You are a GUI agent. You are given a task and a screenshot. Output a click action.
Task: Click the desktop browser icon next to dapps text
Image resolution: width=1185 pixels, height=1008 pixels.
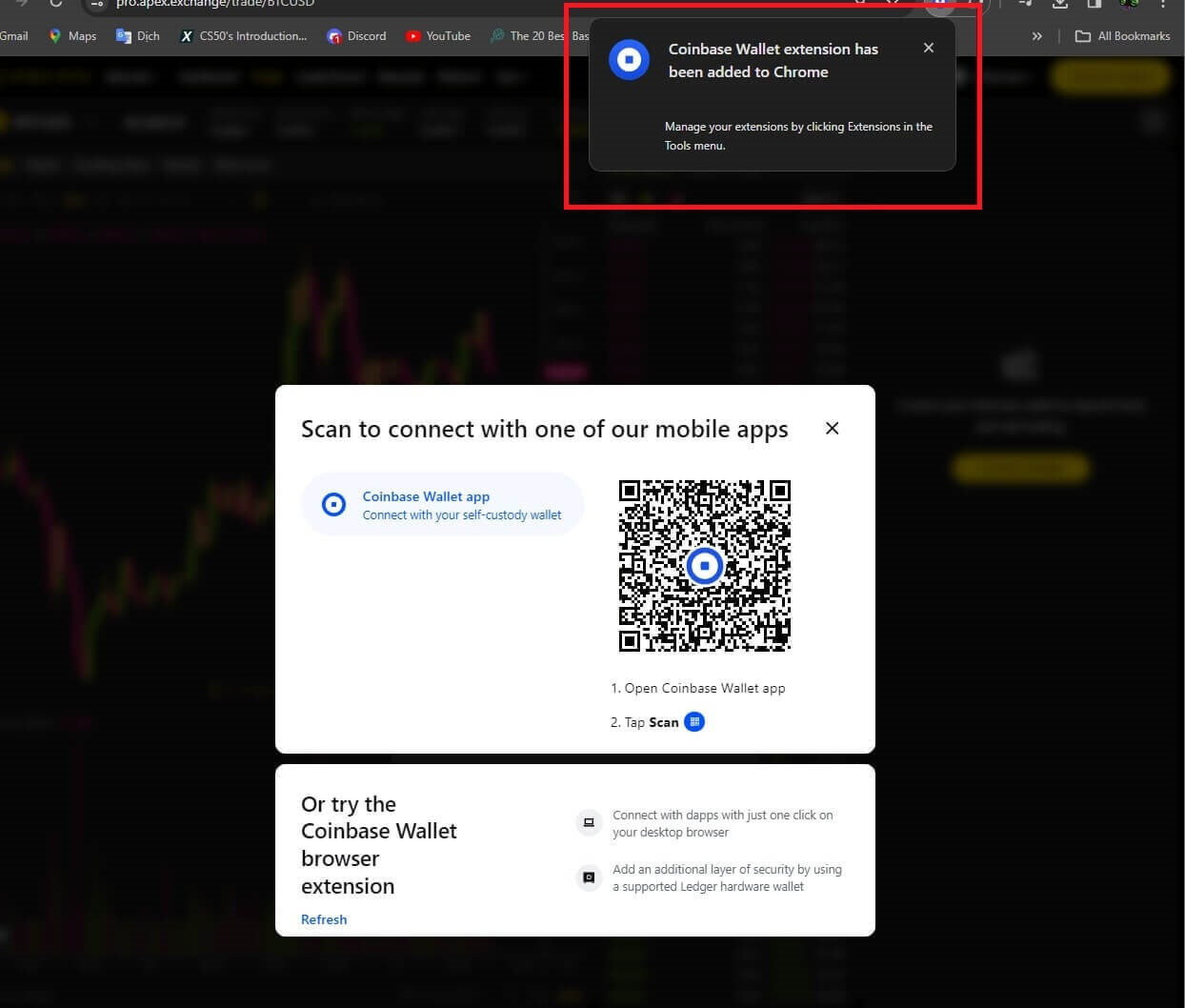tap(589, 822)
